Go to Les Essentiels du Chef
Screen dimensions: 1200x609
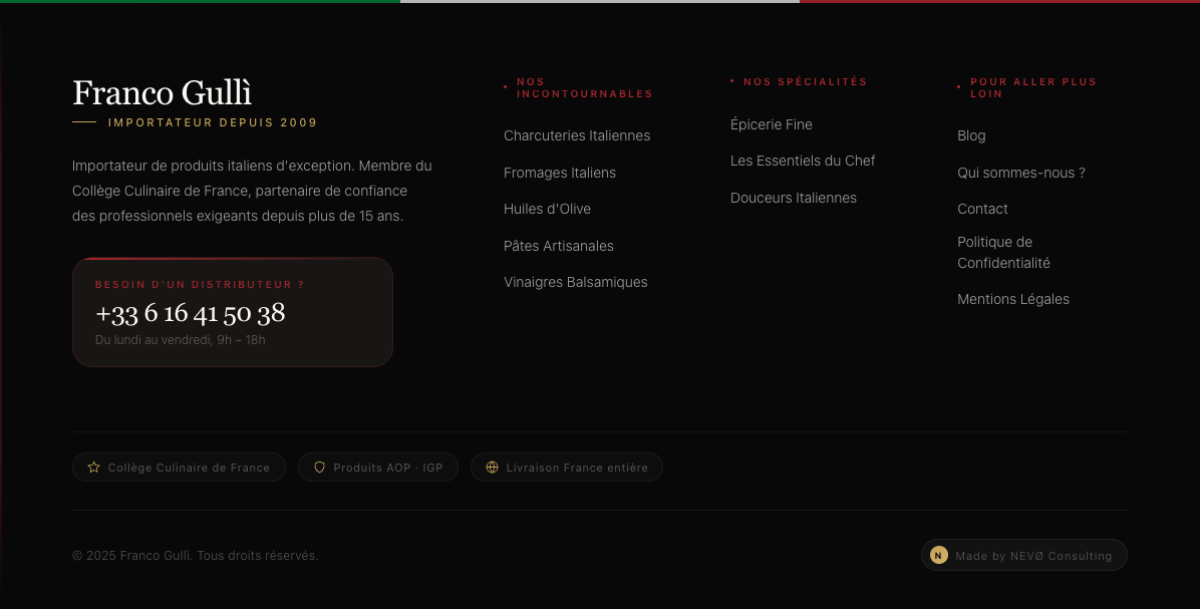pyautogui.click(x=803, y=161)
